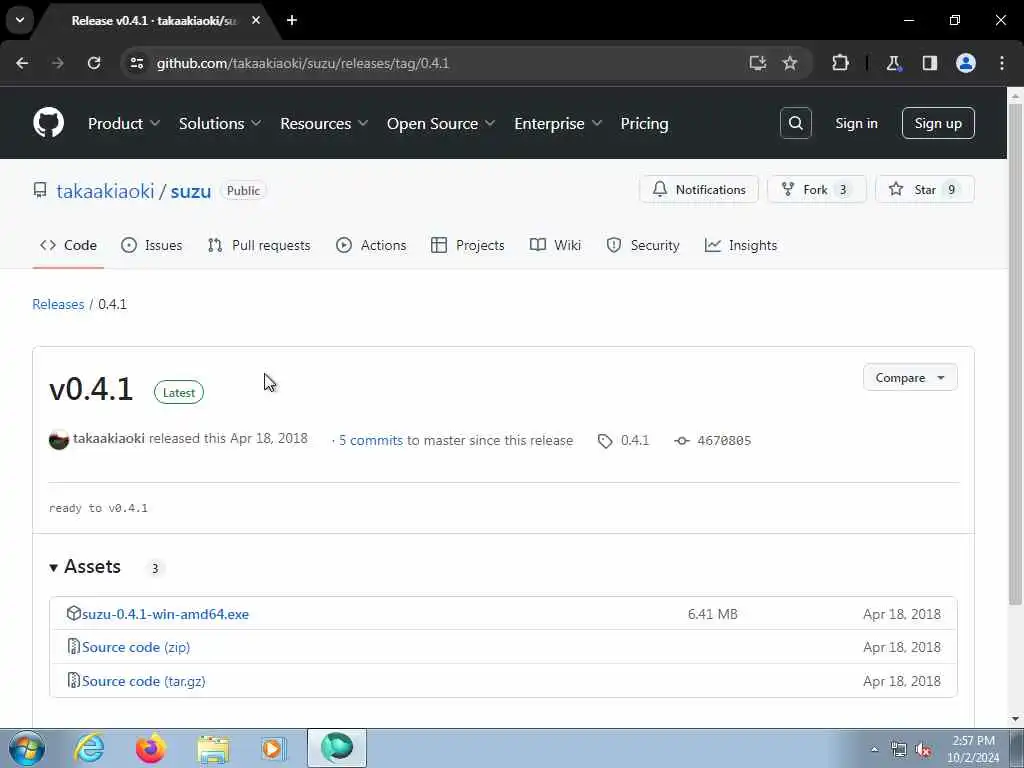
Task: Open the browser three-dot menu
Action: click(1002, 63)
